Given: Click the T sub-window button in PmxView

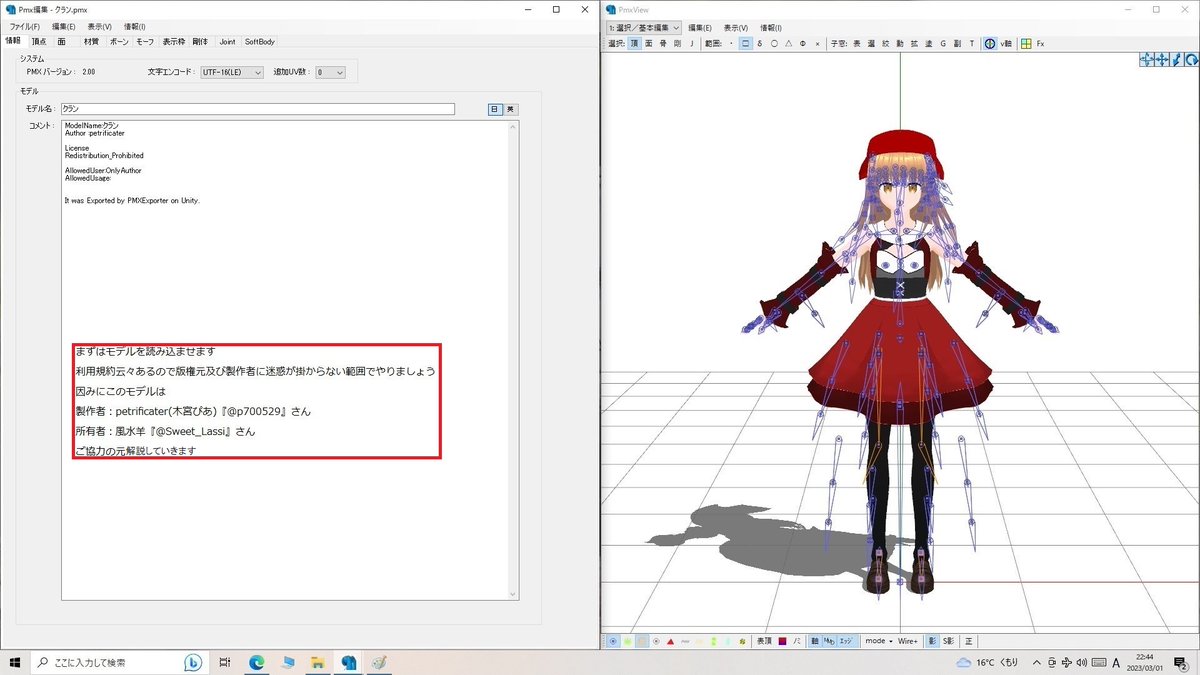Looking at the screenshot, I should coord(972,43).
